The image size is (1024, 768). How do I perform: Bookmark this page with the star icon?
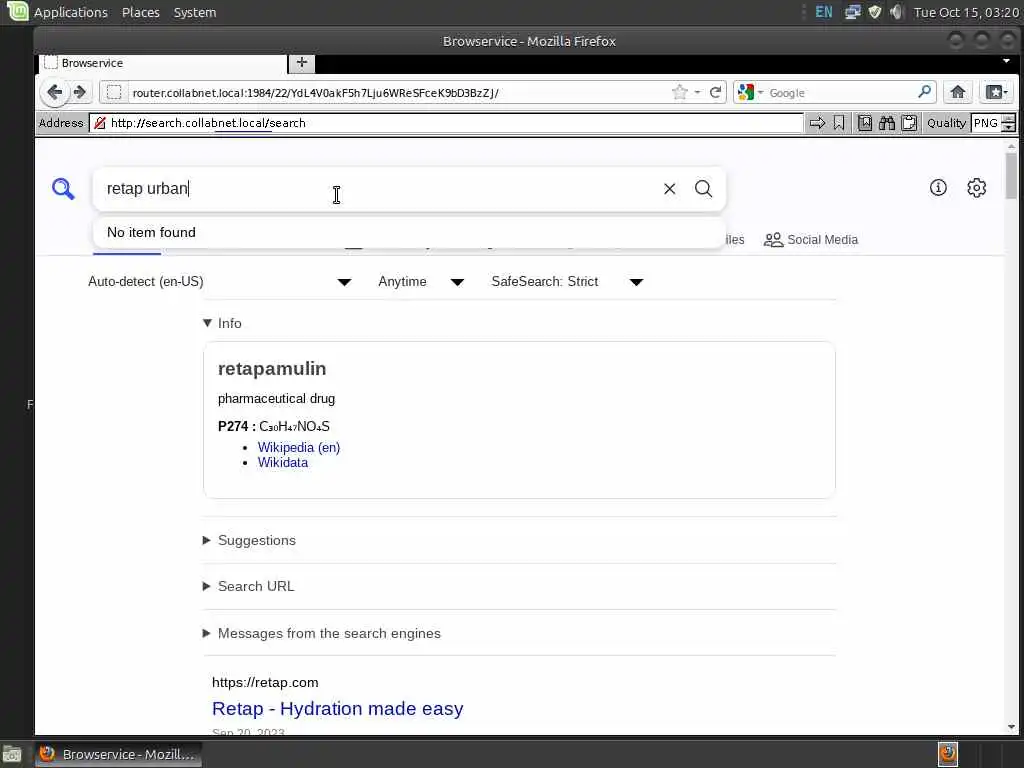680,92
